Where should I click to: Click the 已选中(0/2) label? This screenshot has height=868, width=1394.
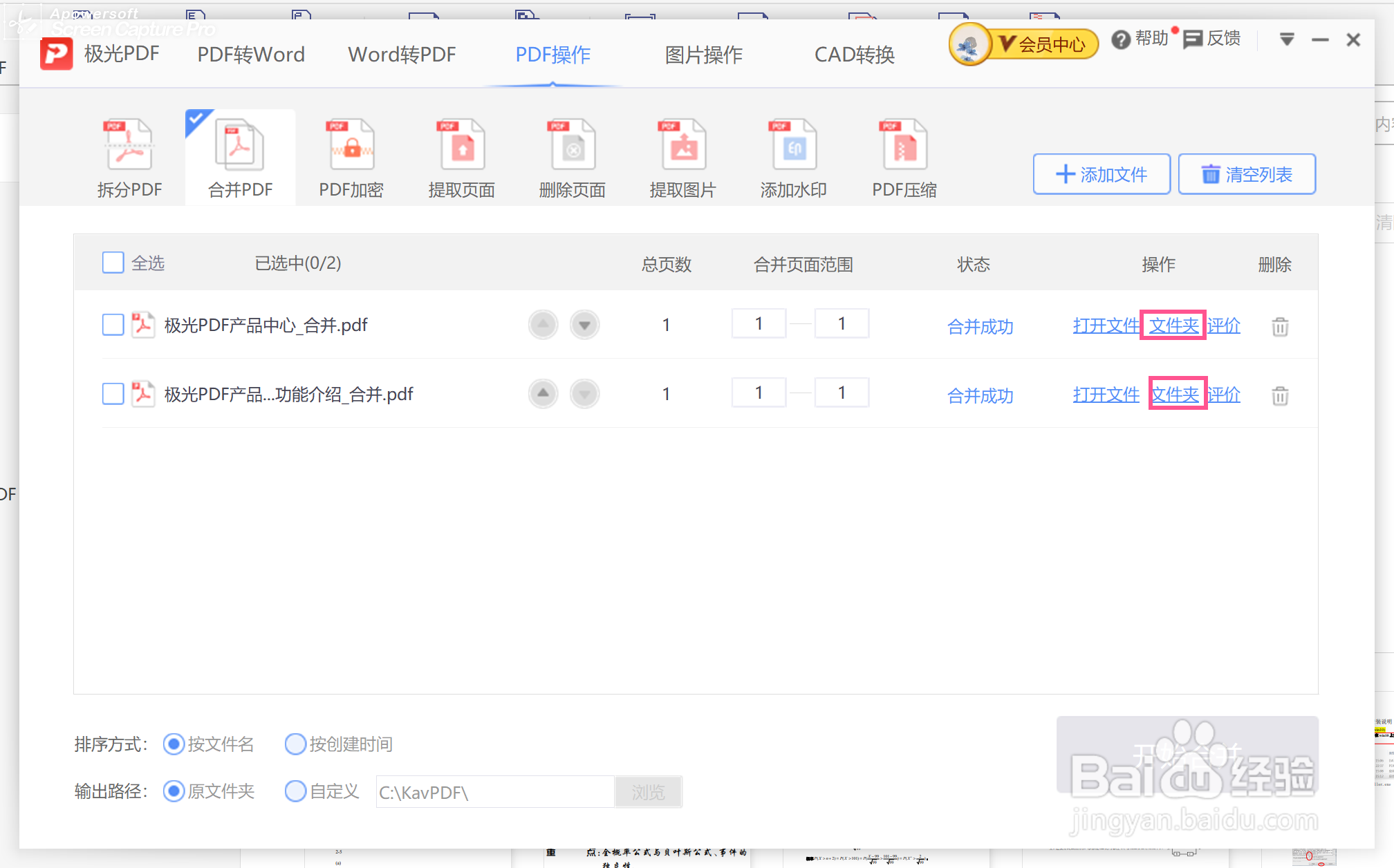click(298, 263)
